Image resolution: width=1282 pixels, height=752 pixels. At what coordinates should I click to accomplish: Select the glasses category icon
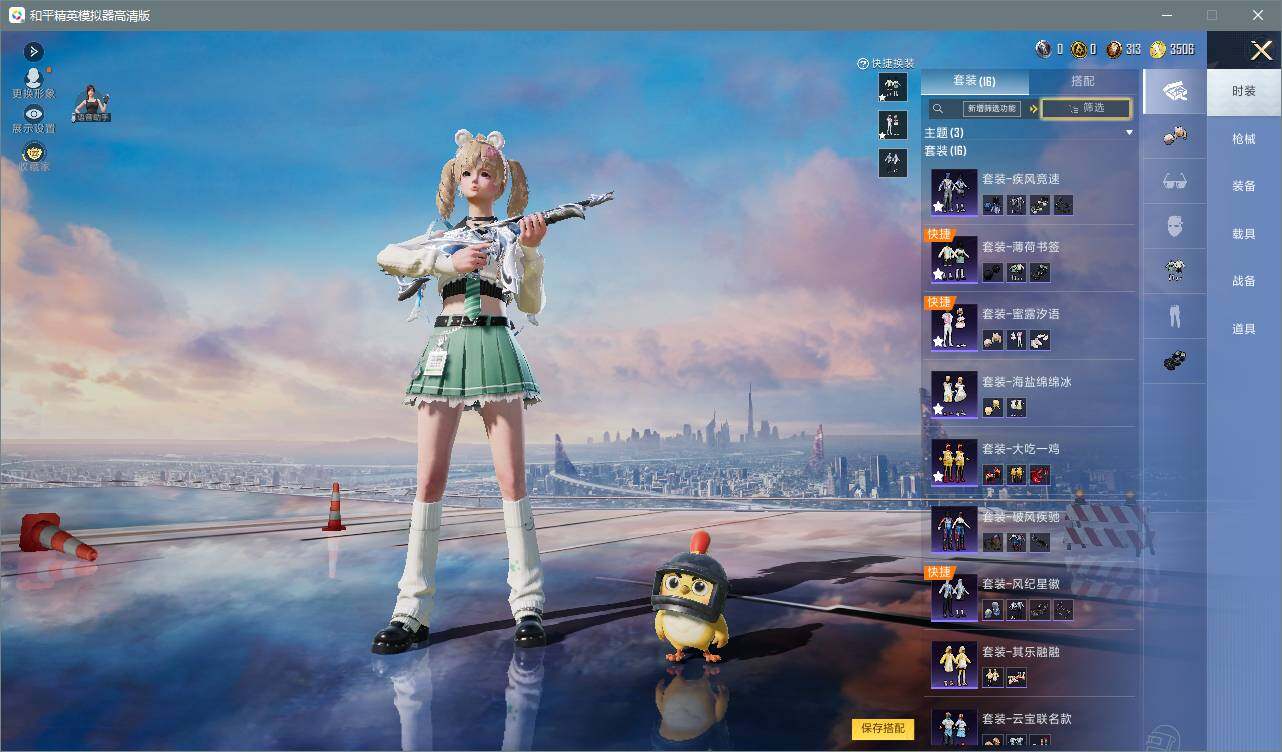tap(1174, 182)
